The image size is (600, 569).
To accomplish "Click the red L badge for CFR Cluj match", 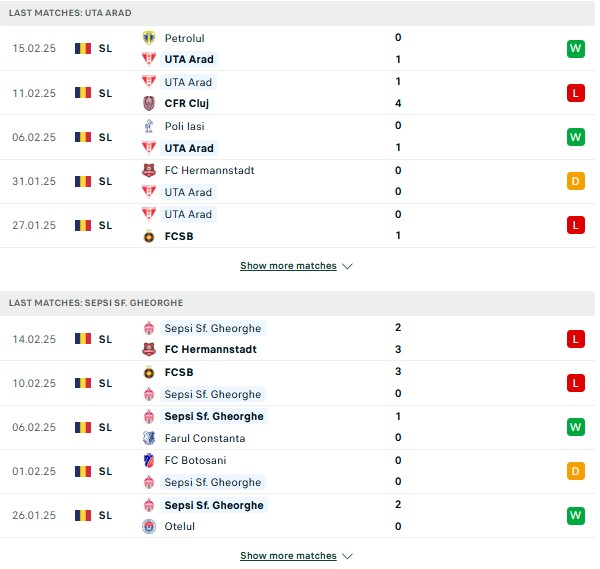I will [x=576, y=93].
